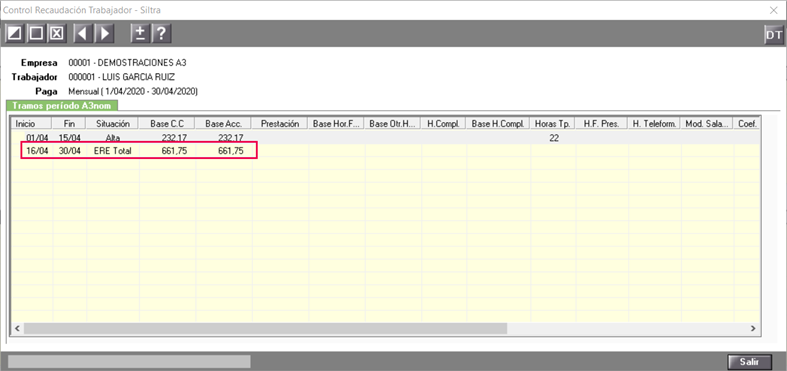Image resolution: width=787 pixels, height=371 pixels.
Task: Click the Base C.C column header
Action: tap(167, 123)
